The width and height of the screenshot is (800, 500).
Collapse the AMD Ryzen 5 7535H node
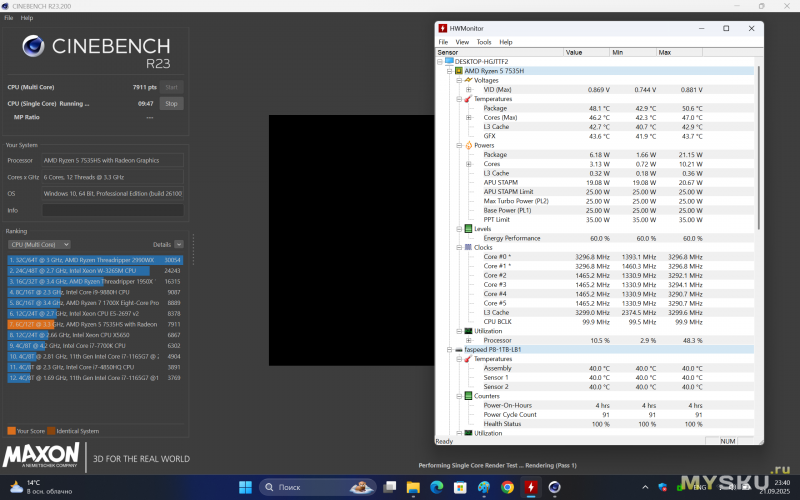click(x=449, y=71)
